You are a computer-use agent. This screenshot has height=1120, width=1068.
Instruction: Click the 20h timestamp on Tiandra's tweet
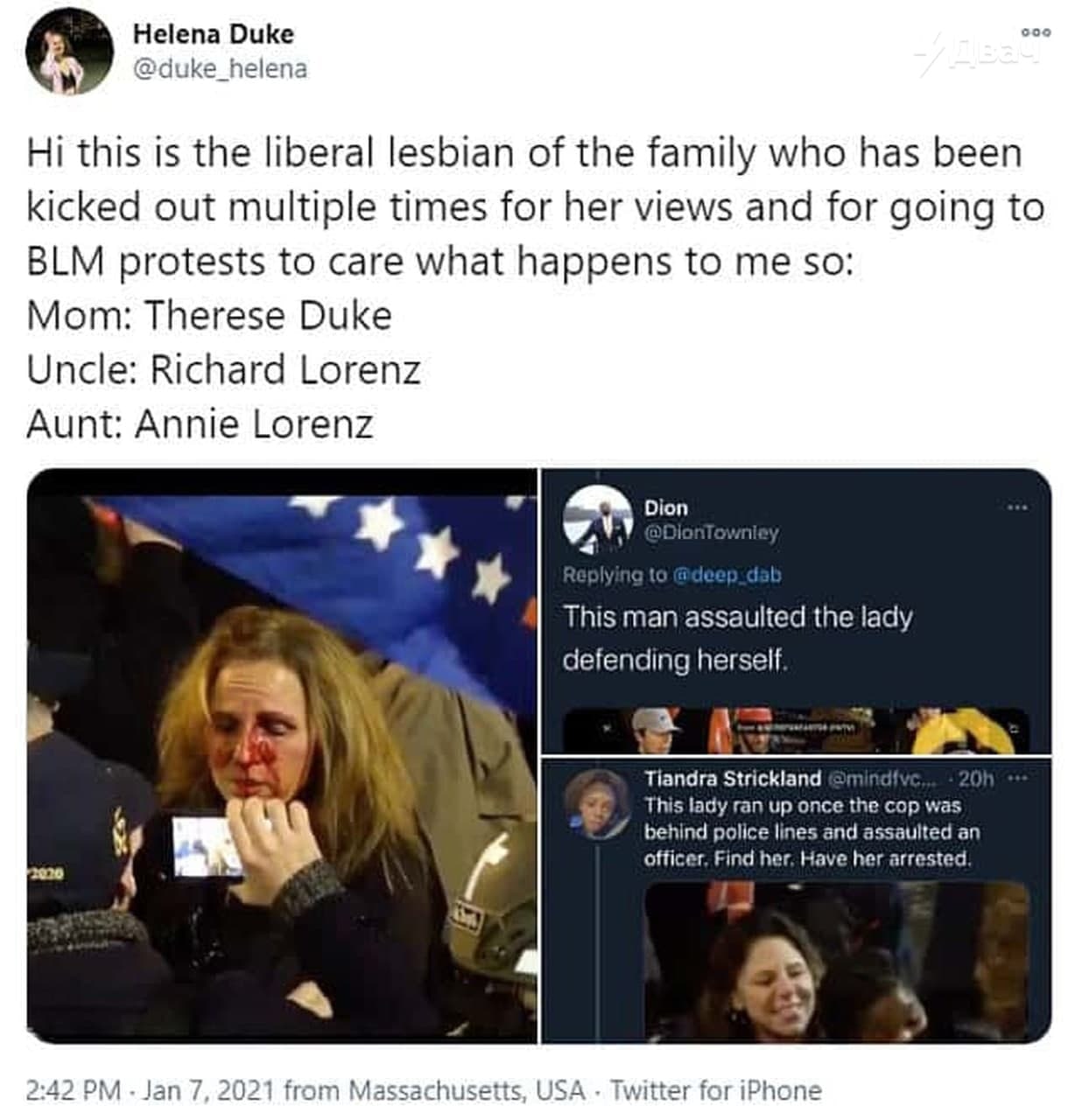[x=976, y=779]
